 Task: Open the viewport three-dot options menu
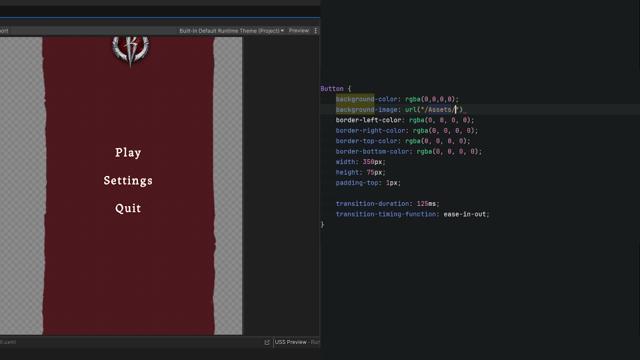tap(316, 31)
